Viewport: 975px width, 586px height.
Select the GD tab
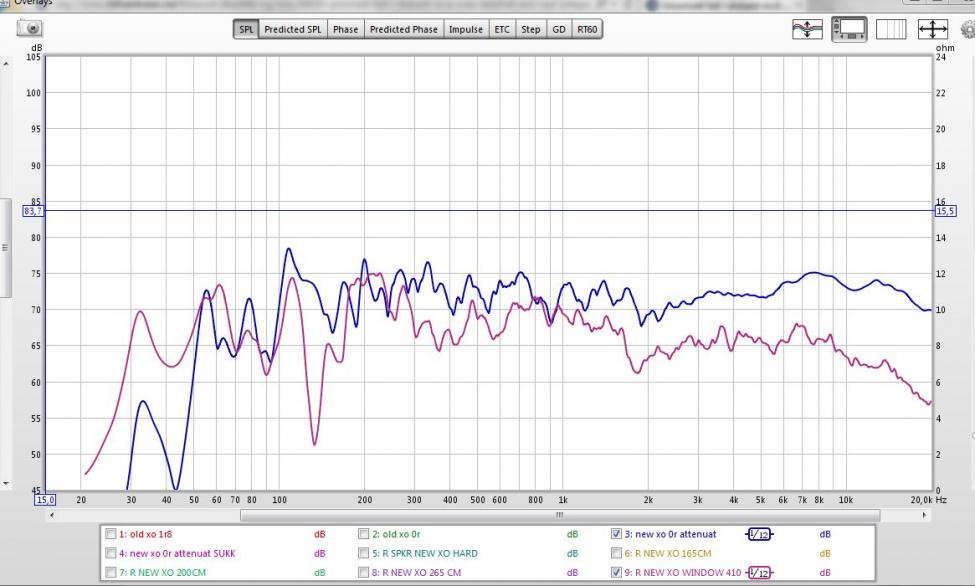point(559,29)
